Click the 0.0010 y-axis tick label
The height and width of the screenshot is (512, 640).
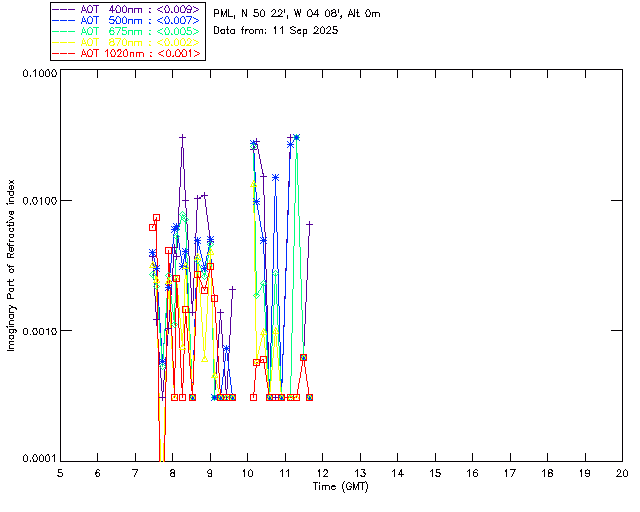[x=36, y=331]
